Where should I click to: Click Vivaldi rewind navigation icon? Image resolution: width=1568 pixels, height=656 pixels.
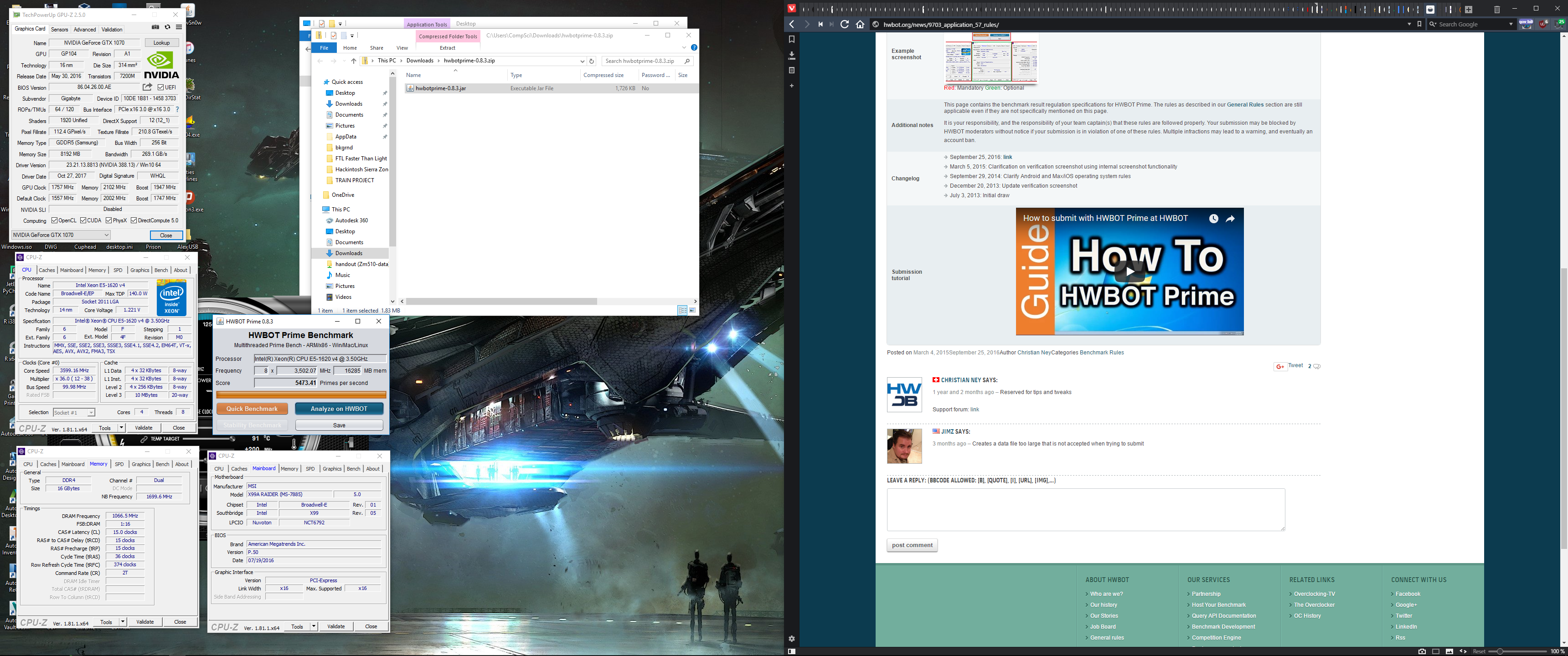pyautogui.click(x=820, y=24)
